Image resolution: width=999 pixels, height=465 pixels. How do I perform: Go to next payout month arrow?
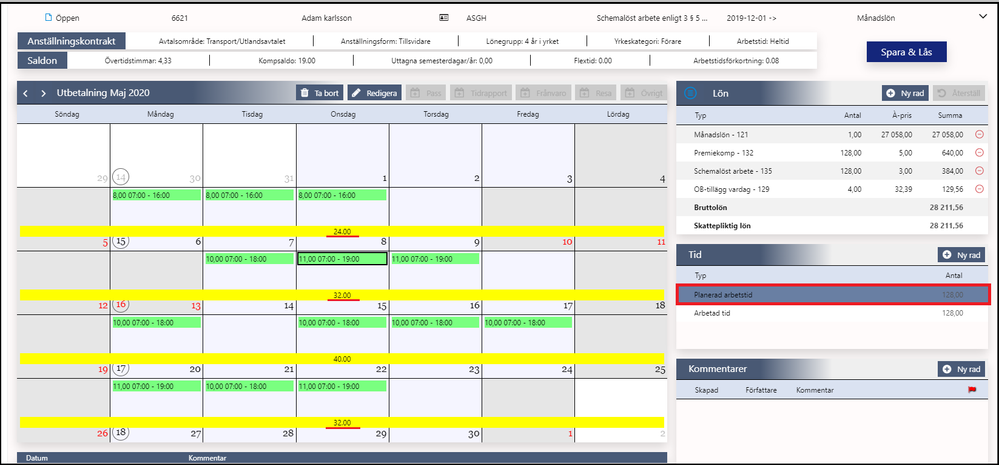43,93
